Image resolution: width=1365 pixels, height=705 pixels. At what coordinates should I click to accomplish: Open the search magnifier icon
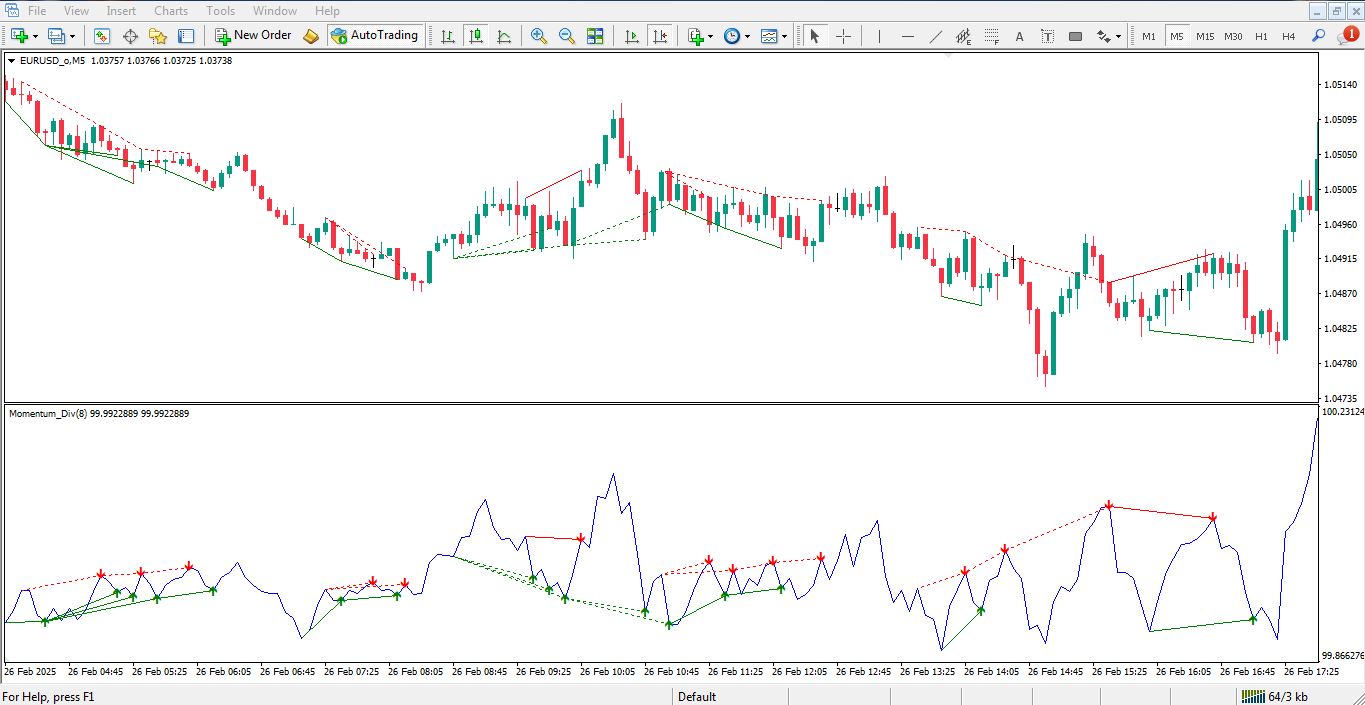tap(1318, 36)
